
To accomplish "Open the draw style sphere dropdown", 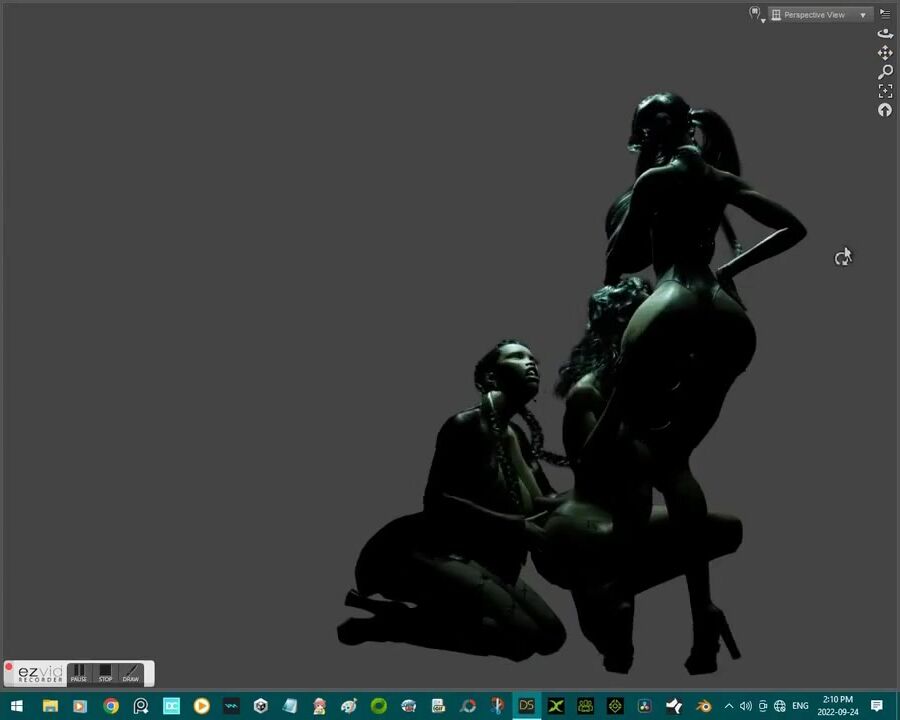I will 757,14.
